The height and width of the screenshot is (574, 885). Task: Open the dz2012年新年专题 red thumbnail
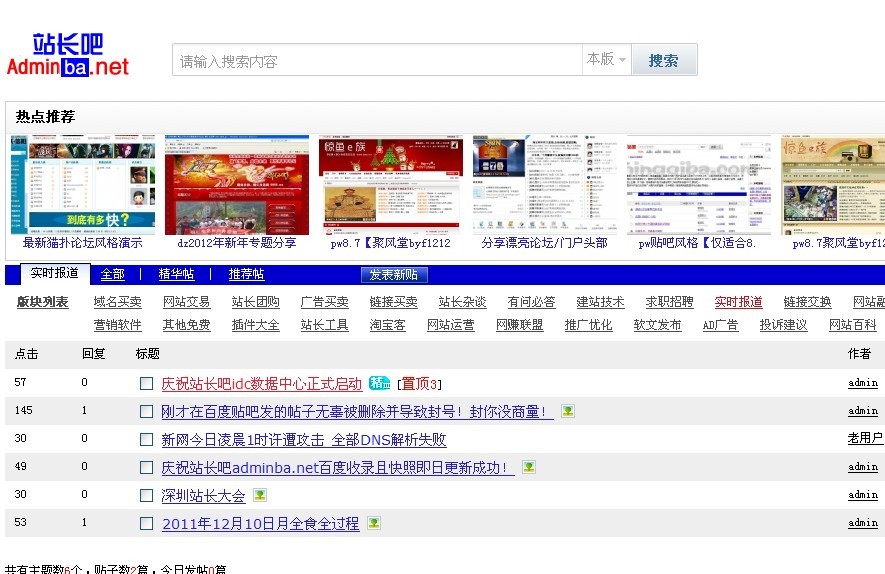click(x=236, y=185)
